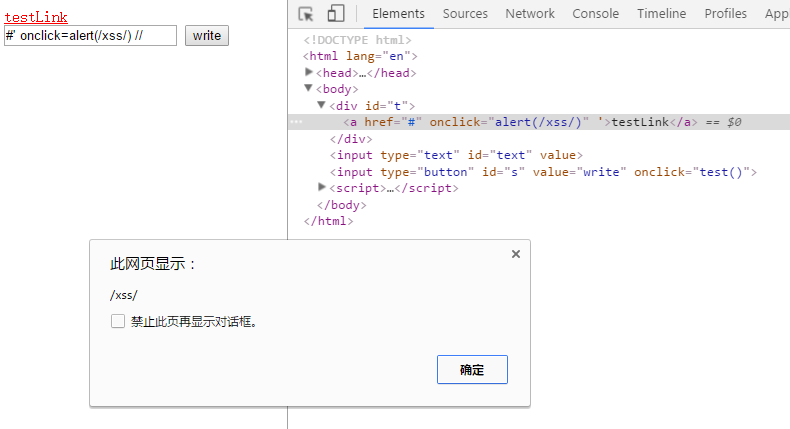Focus the text input containing the onclick payload
Viewport: 790px width, 429px height.
(x=90, y=36)
